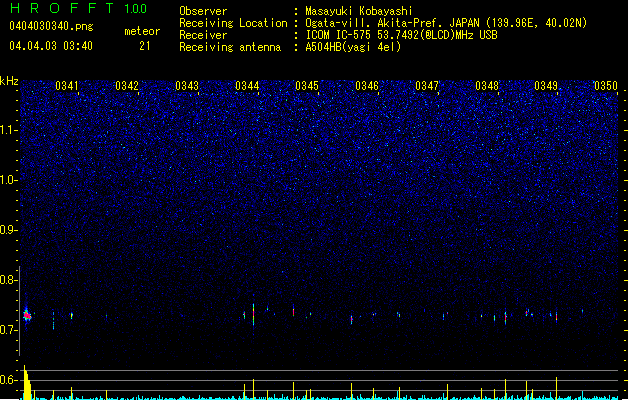Click the 0342 time marker

pyautogui.click(x=127, y=86)
